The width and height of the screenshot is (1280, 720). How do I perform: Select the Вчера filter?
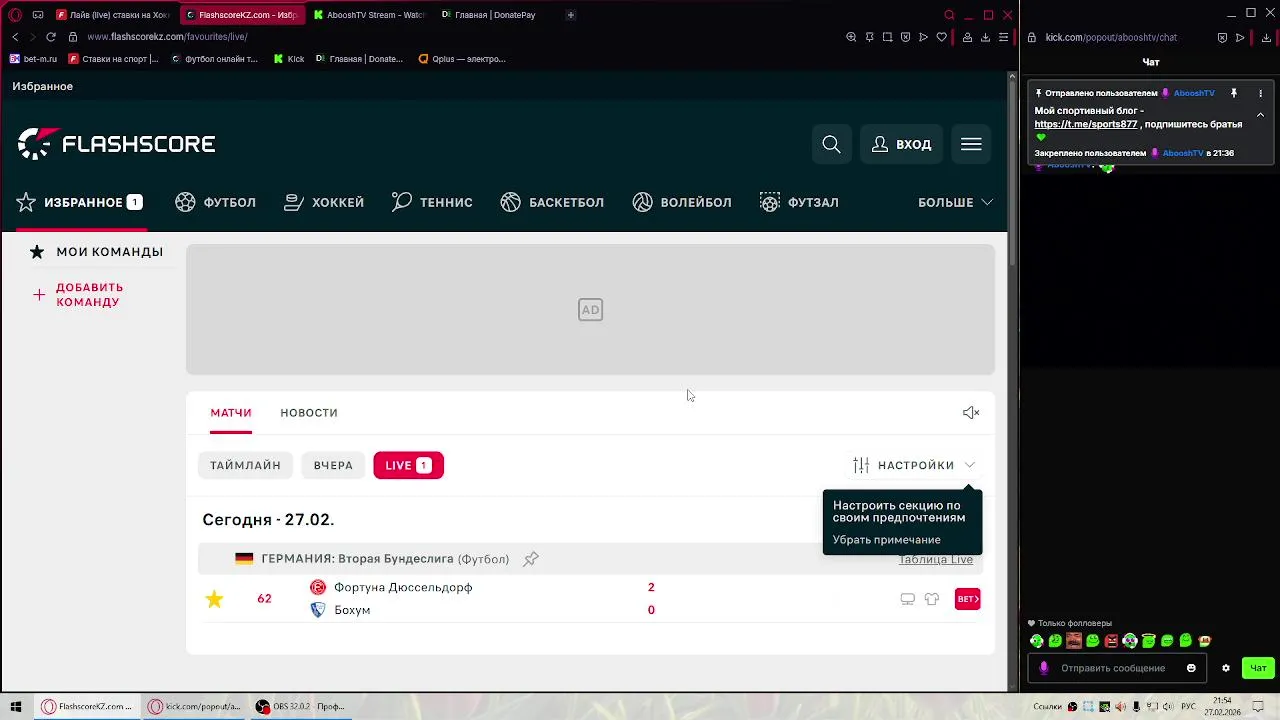pos(333,465)
